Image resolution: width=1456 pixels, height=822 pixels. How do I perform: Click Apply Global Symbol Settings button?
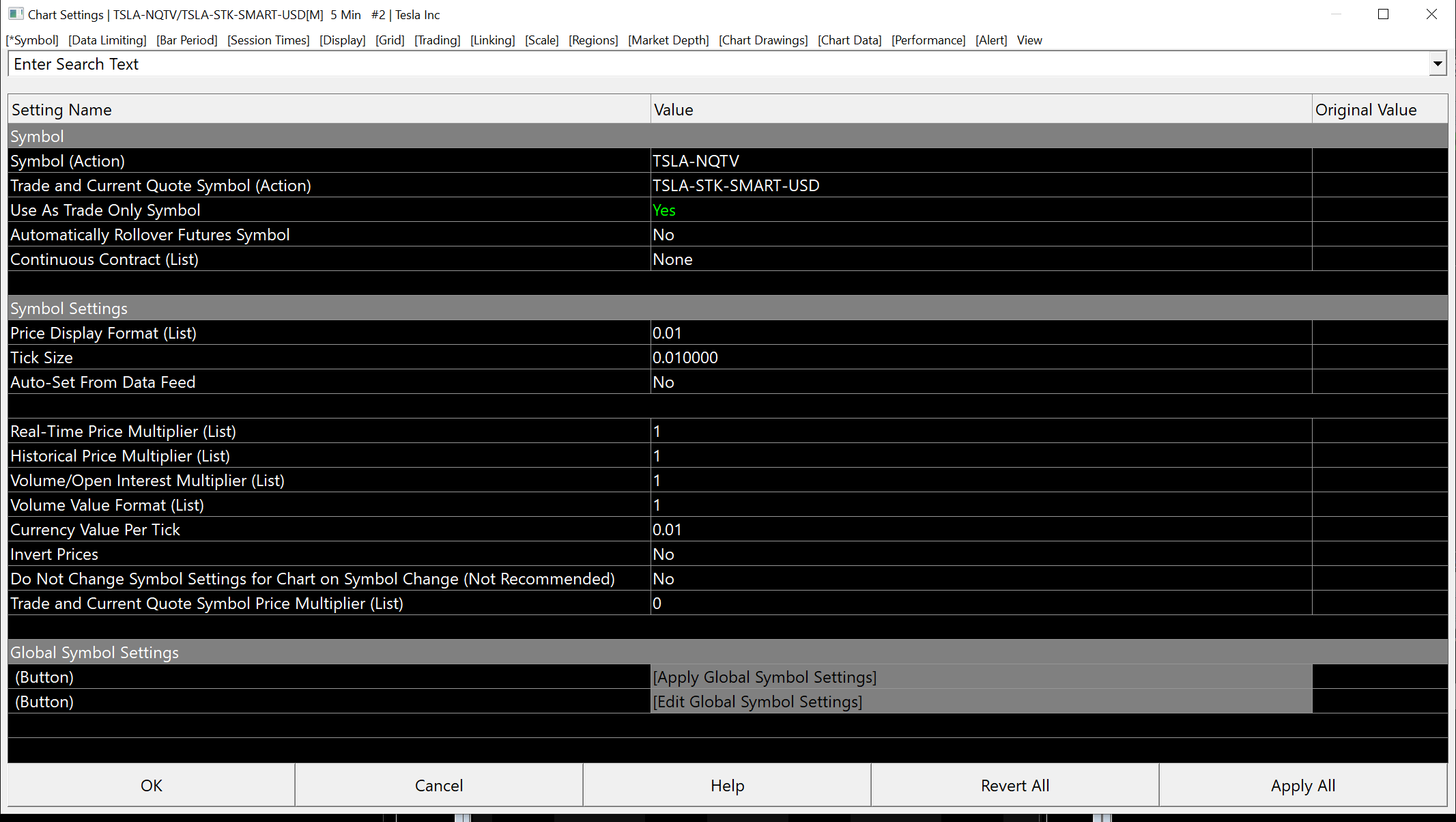(765, 677)
